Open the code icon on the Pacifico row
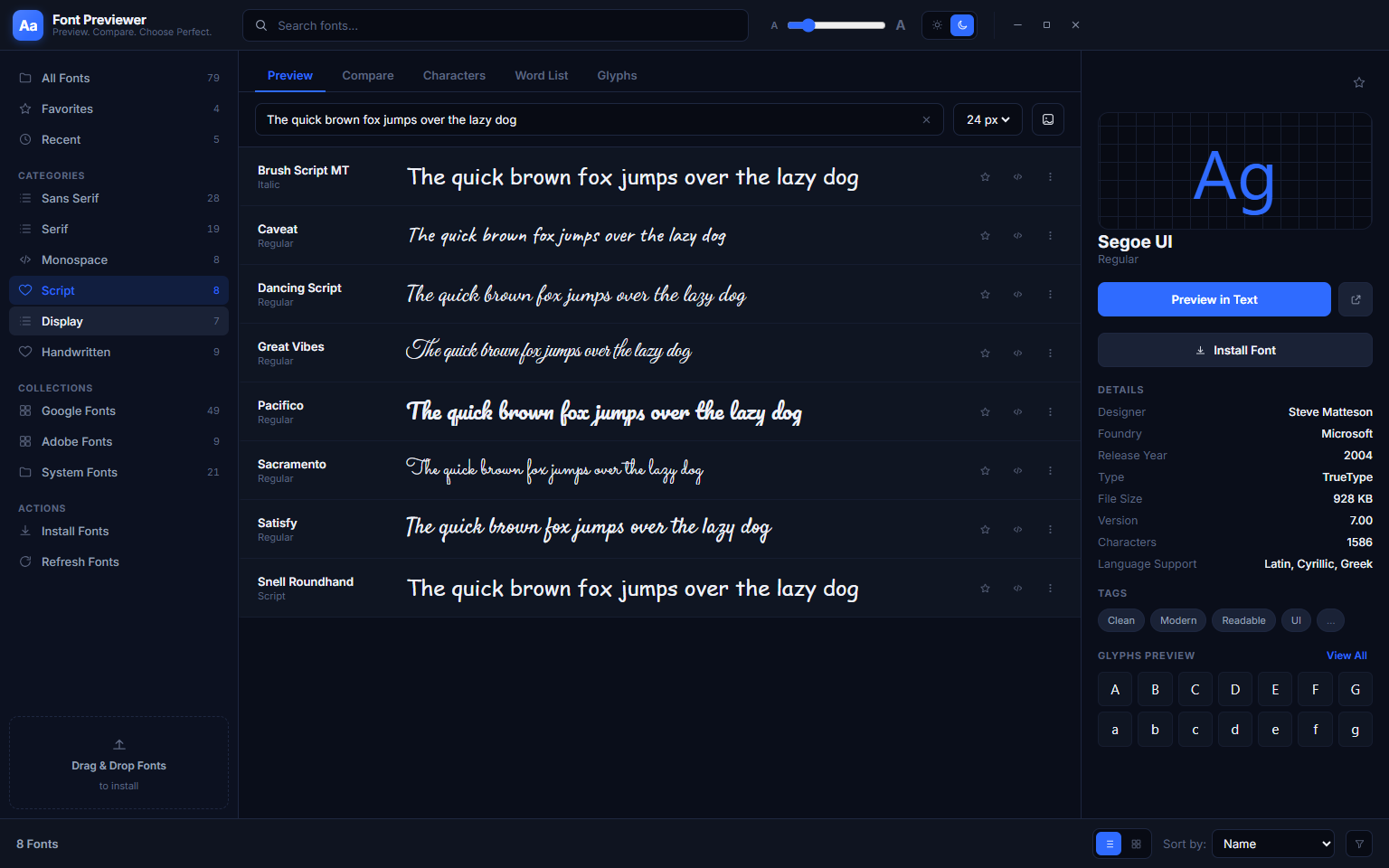This screenshot has width=1389, height=868. pyautogui.click(x=1017, y=412)
